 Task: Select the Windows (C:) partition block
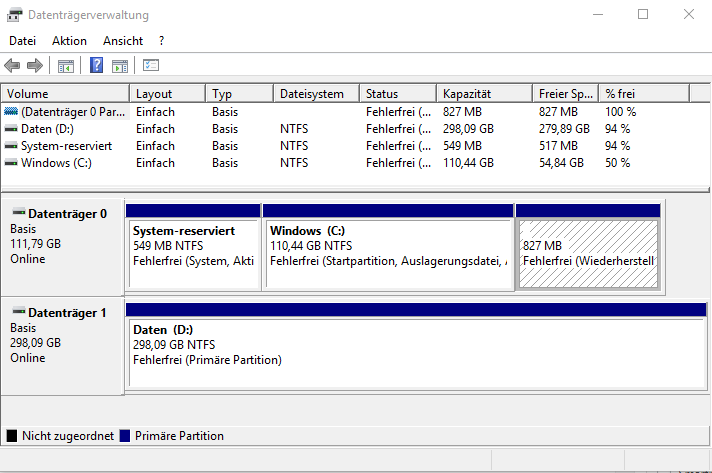tap(388, 247)
